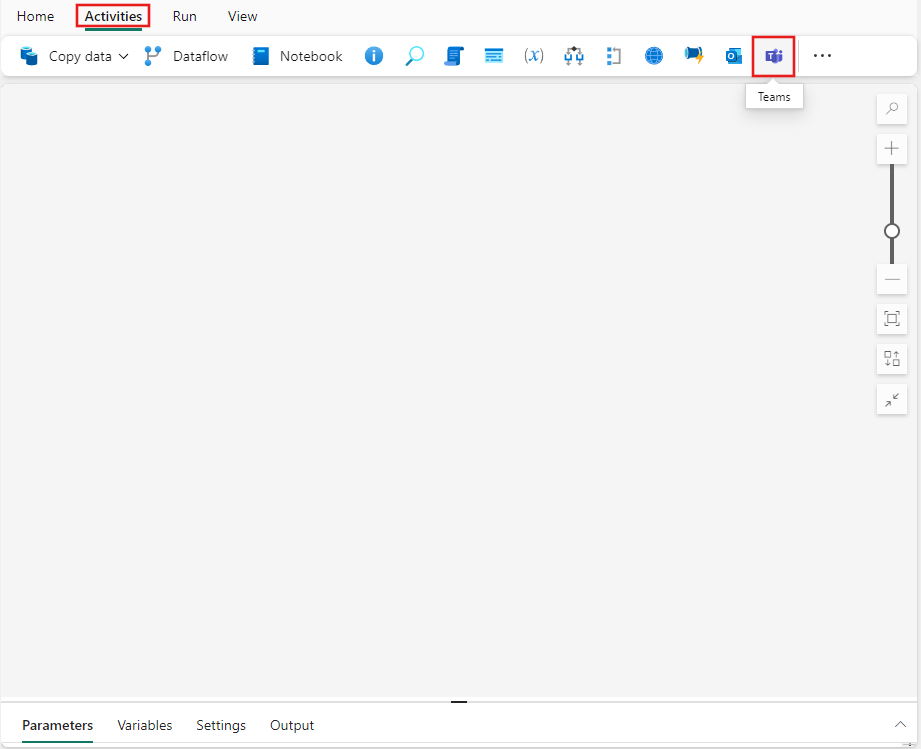Open the Variables tab
The width and height of the screenshot is (921, 749).
click(144, 726)
